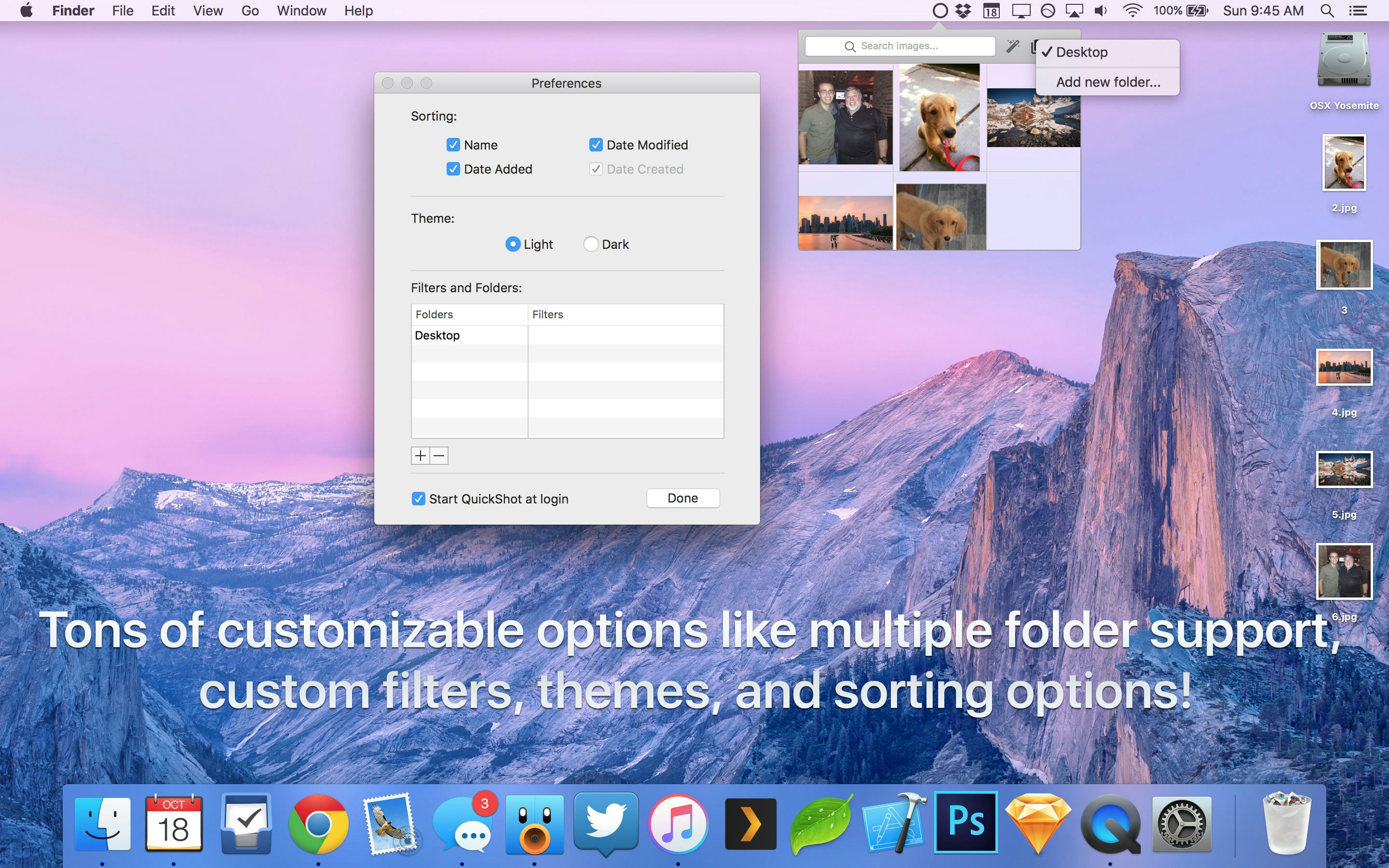Viewport: 1389px width, 868px height.
Task: Click the magic wand filter icon
Action: (x=1013, y=46)
